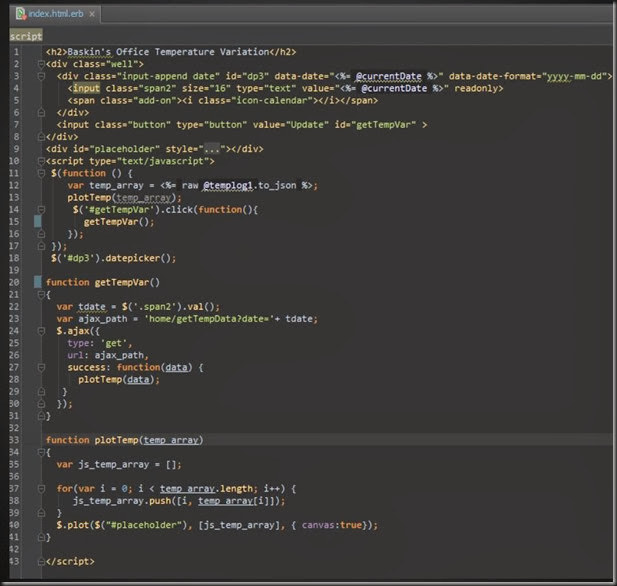Collapse the for loop on line 37
617x586 pixels.
click(x=41, y=488)
